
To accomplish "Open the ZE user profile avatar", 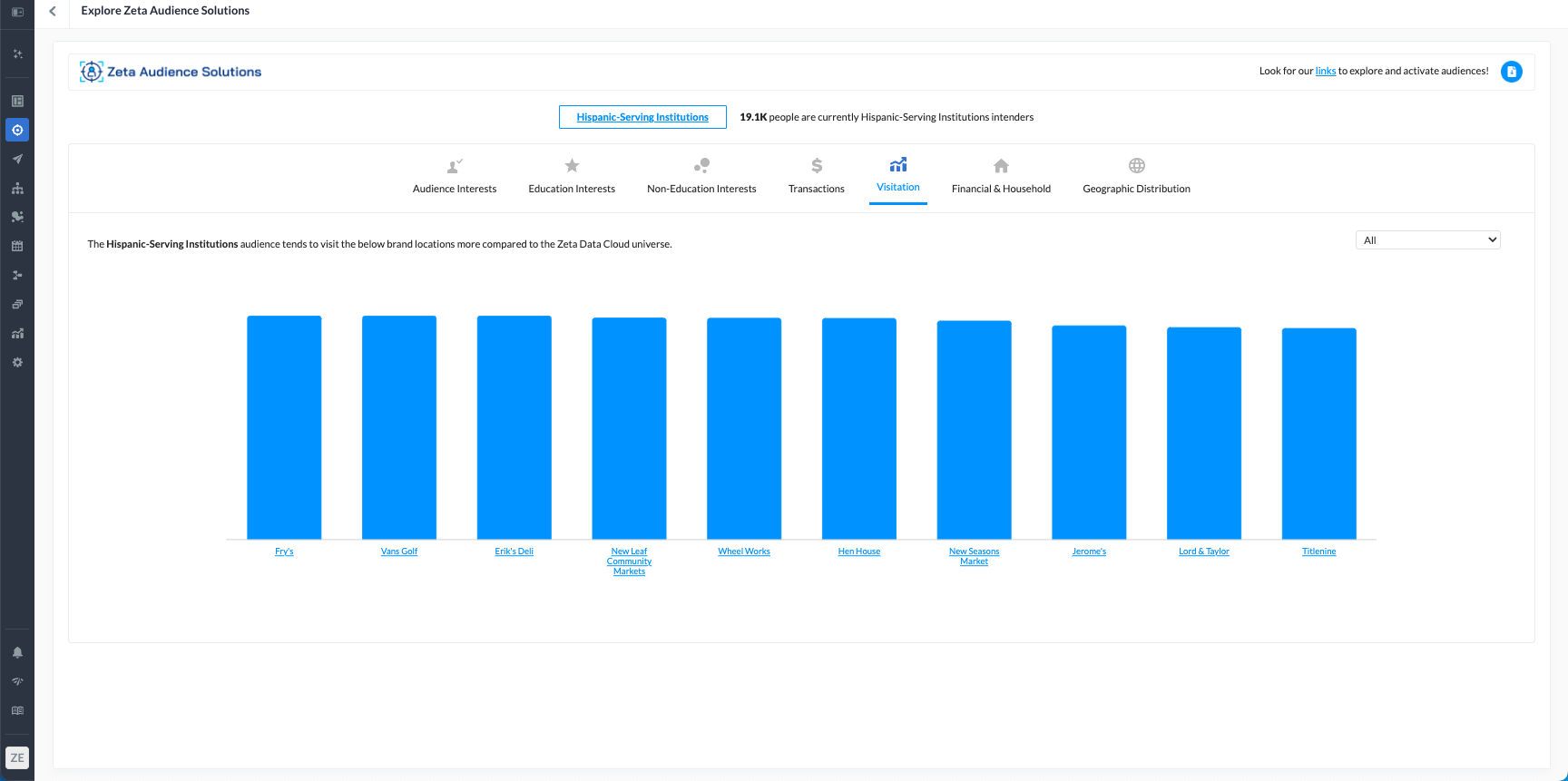I will (17, 757).
